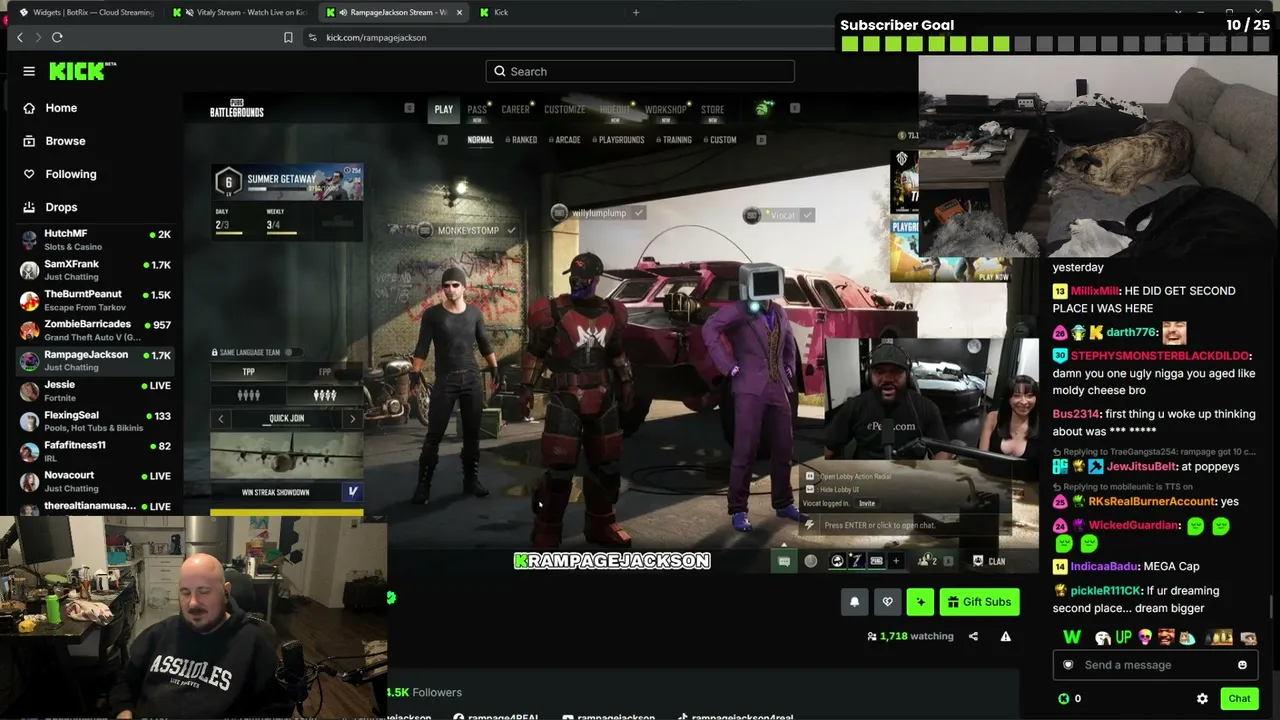Unfollow channel with broken heart button
Image resolution: width=1280 pixels, height=720 pixels.
887,601
